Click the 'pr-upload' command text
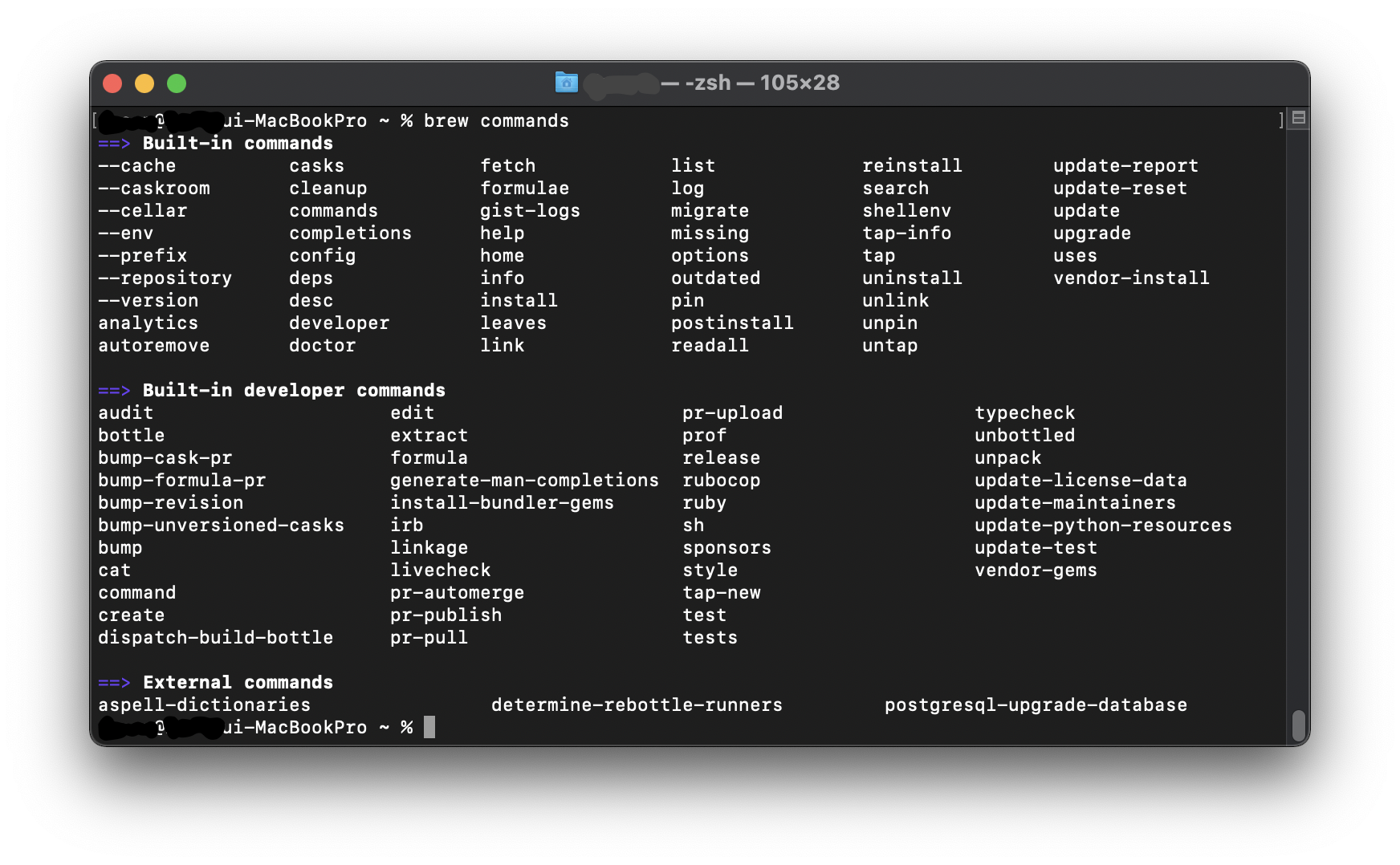Image resolution: width=1400 pixels, height=865 pixels. [x=733, y=413]
